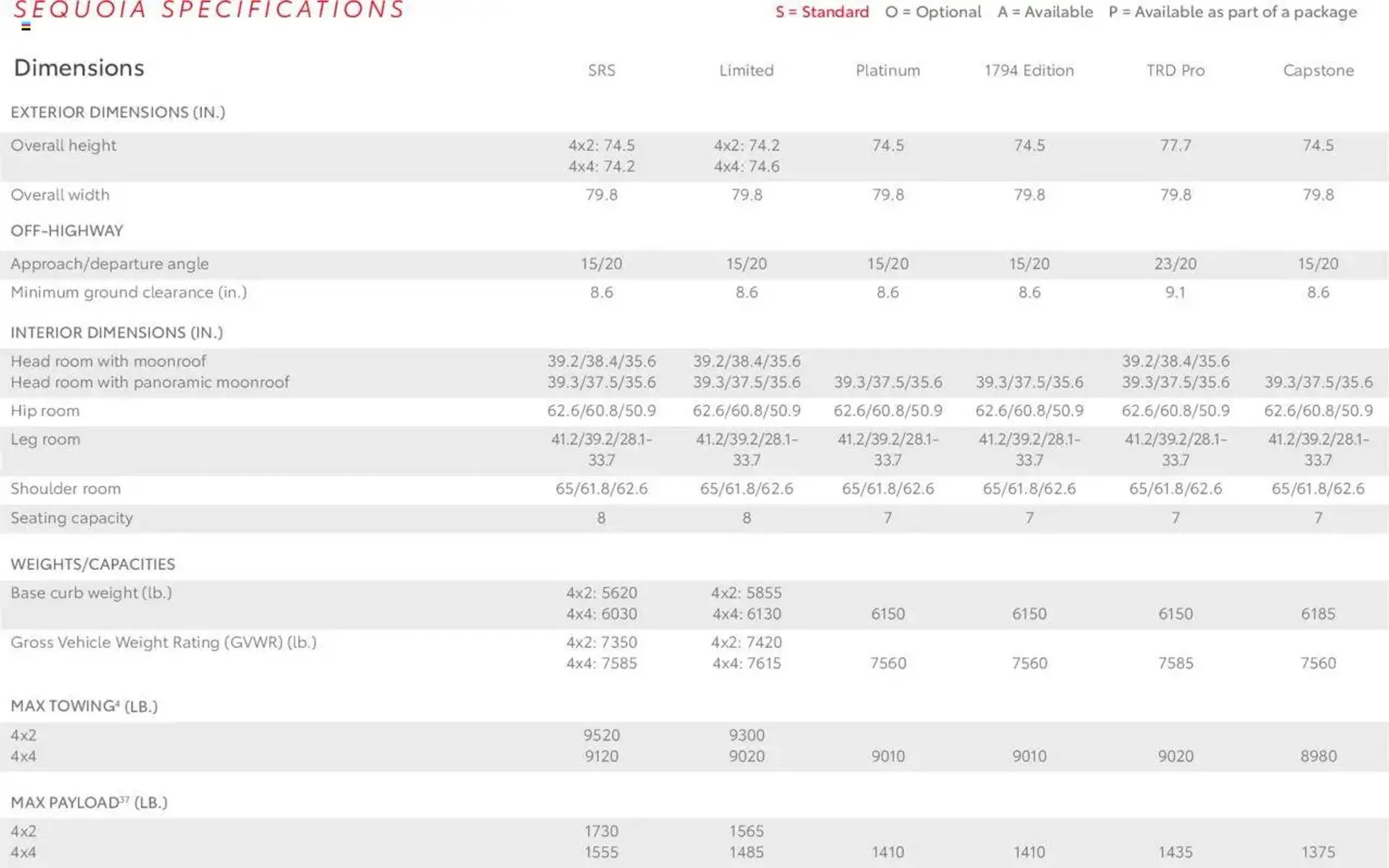Select the SR5 column header

[601, 70]
